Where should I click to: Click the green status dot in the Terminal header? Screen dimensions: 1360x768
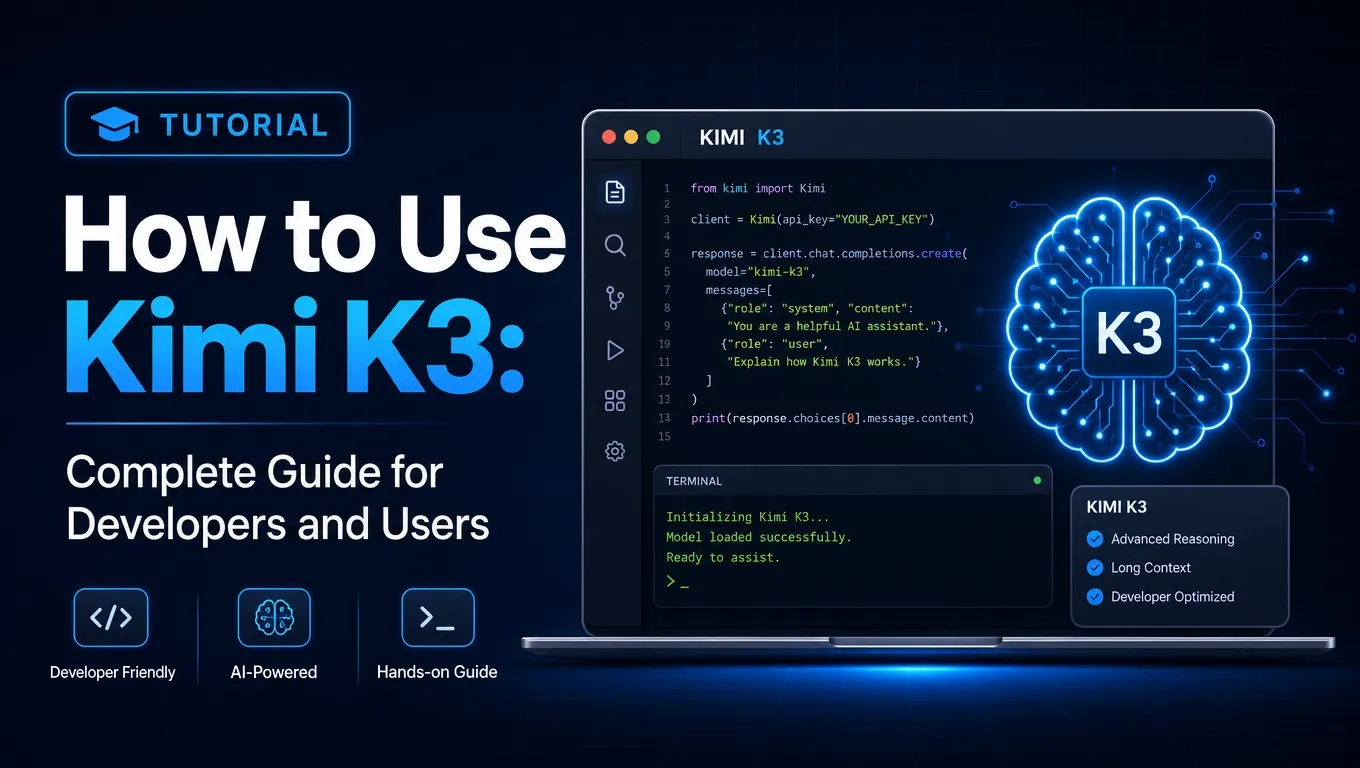pyautogui.click(x=1037, y=481)
